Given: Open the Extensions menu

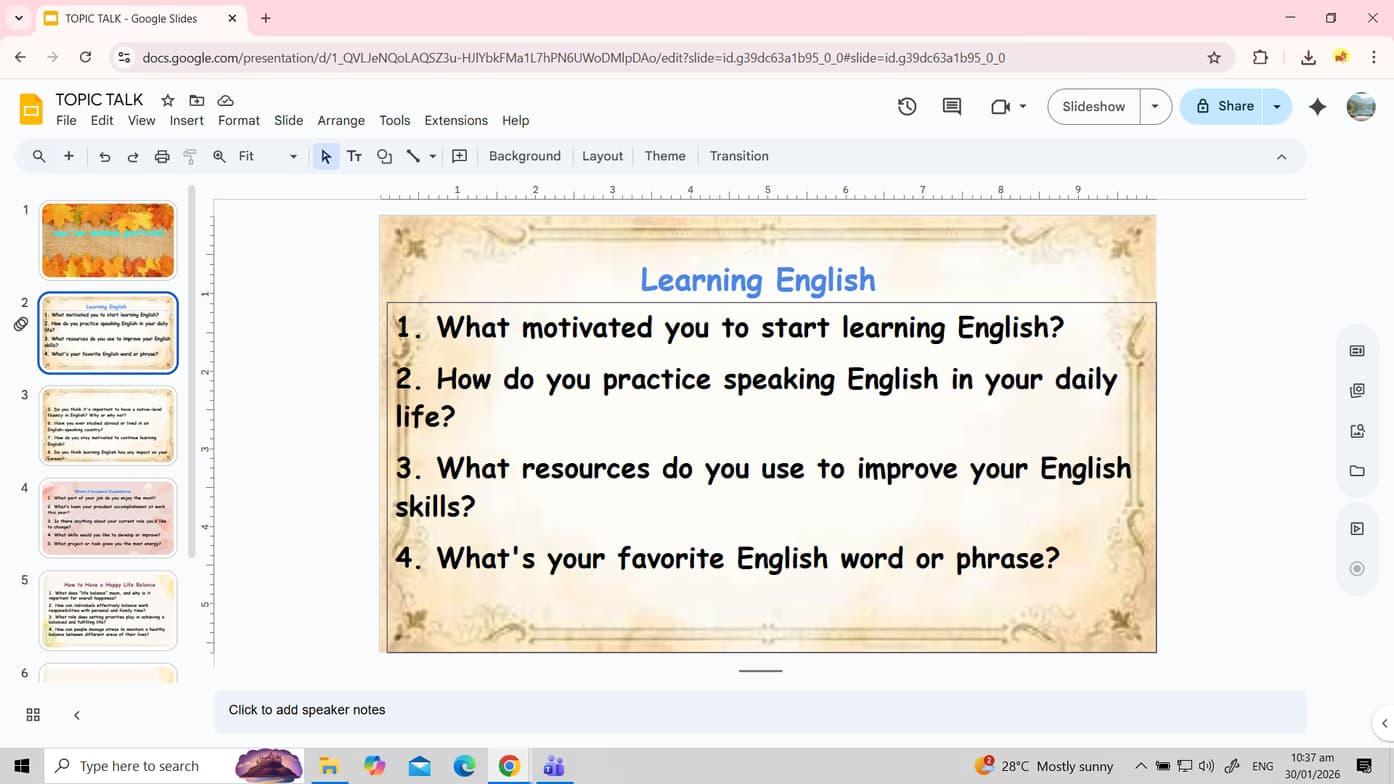Looking at the screenshot, I should 456,120.
